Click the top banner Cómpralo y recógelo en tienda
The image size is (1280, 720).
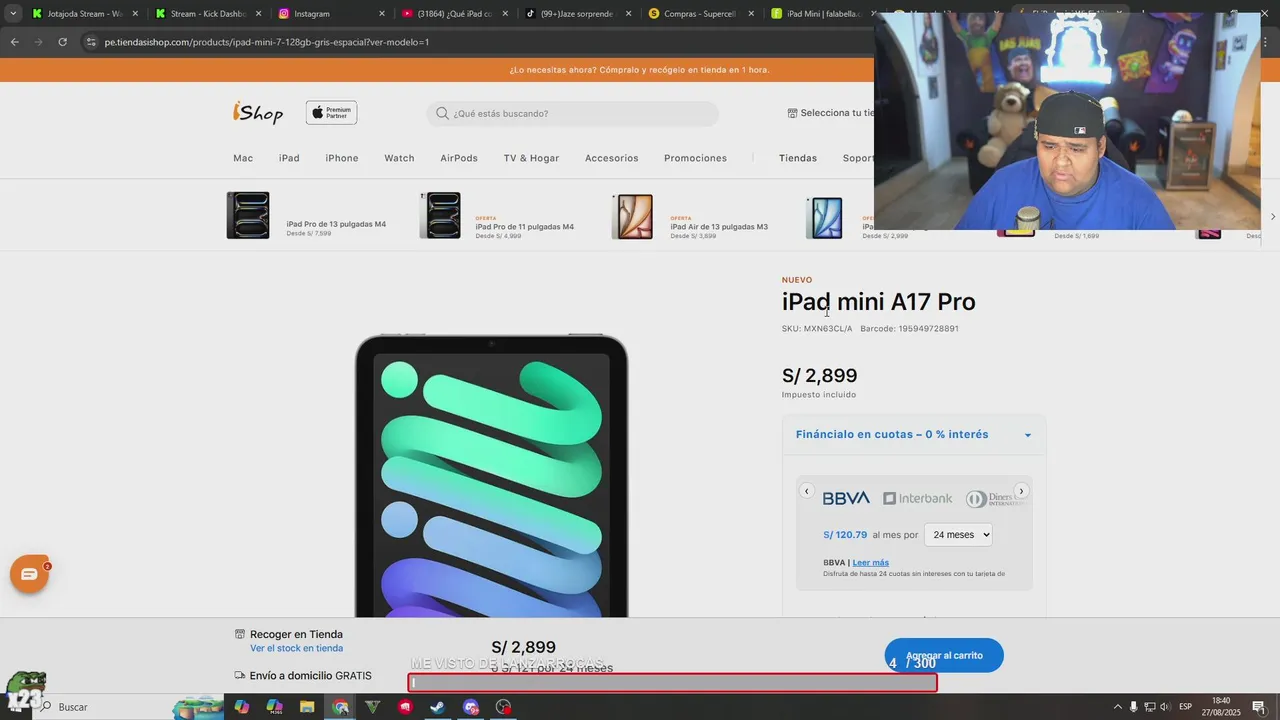point(639,70)
